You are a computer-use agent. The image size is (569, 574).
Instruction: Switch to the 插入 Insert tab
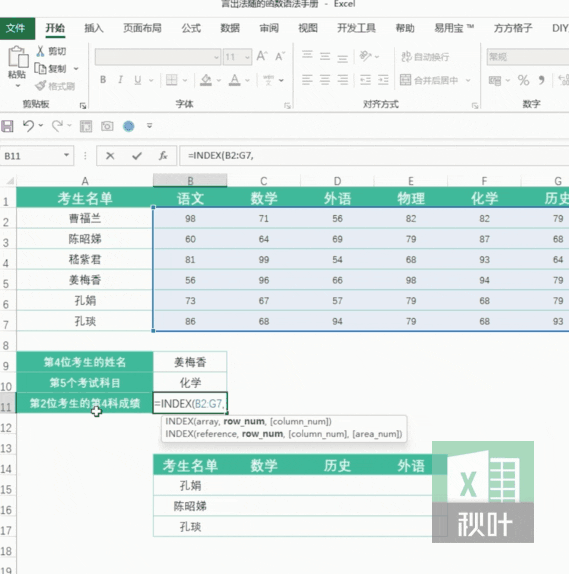pos(94,28)
